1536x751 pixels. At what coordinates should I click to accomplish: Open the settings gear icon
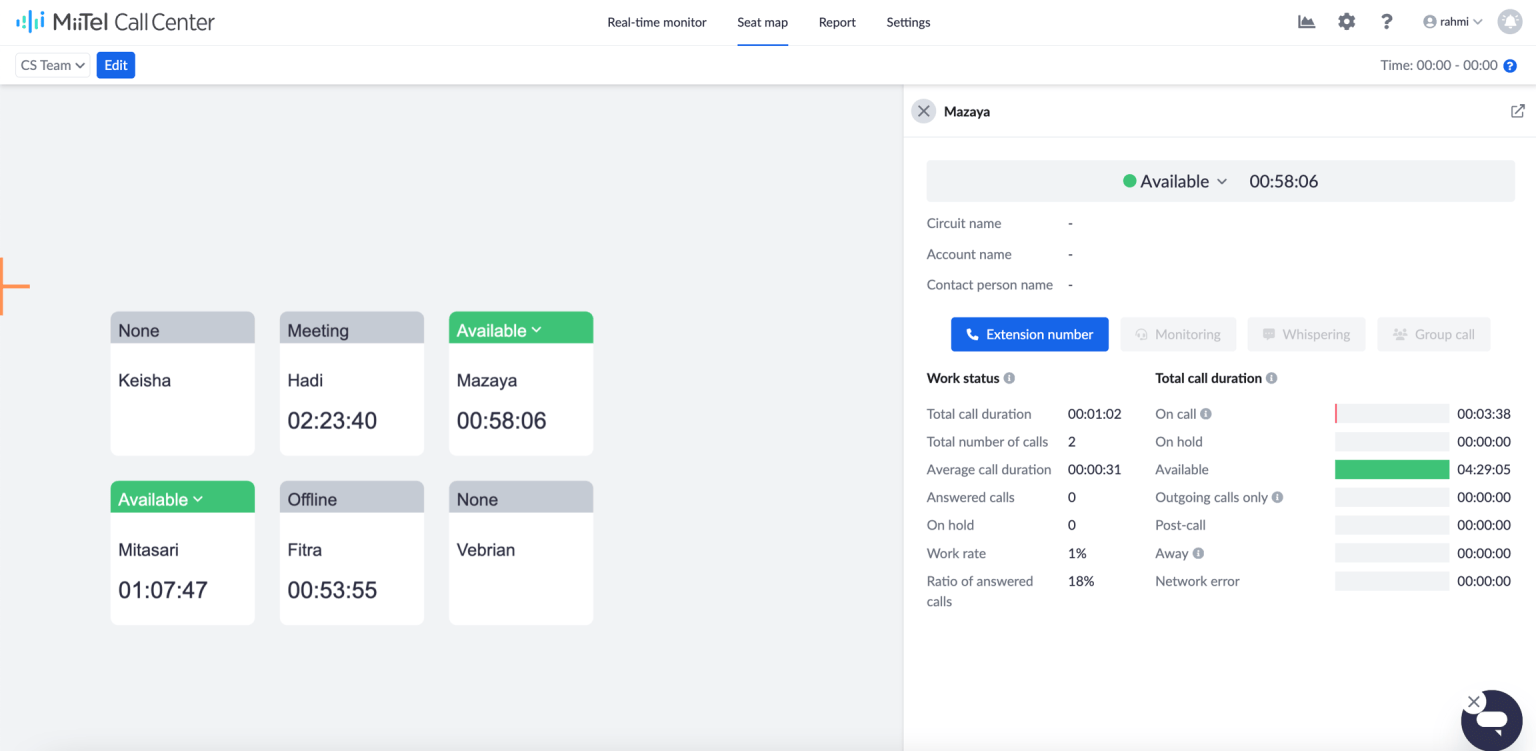1347,22
